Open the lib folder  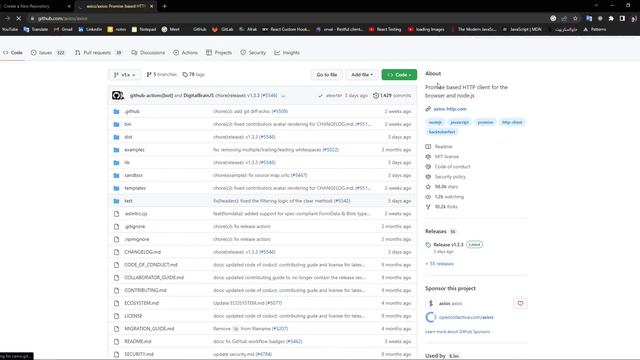[127, 162]
